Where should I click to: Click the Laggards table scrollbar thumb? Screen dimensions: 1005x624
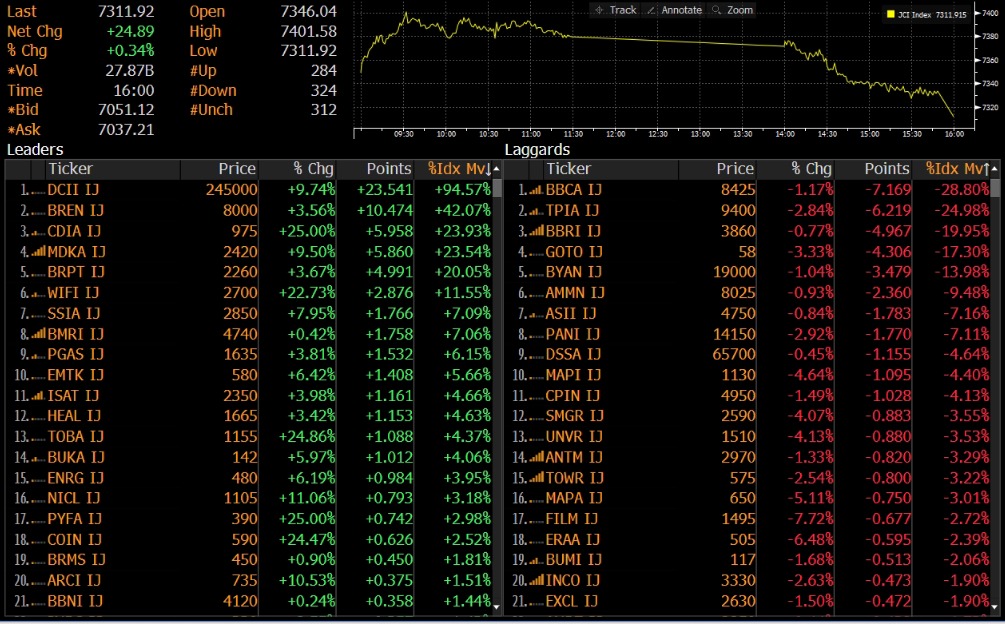pos(995,188)
